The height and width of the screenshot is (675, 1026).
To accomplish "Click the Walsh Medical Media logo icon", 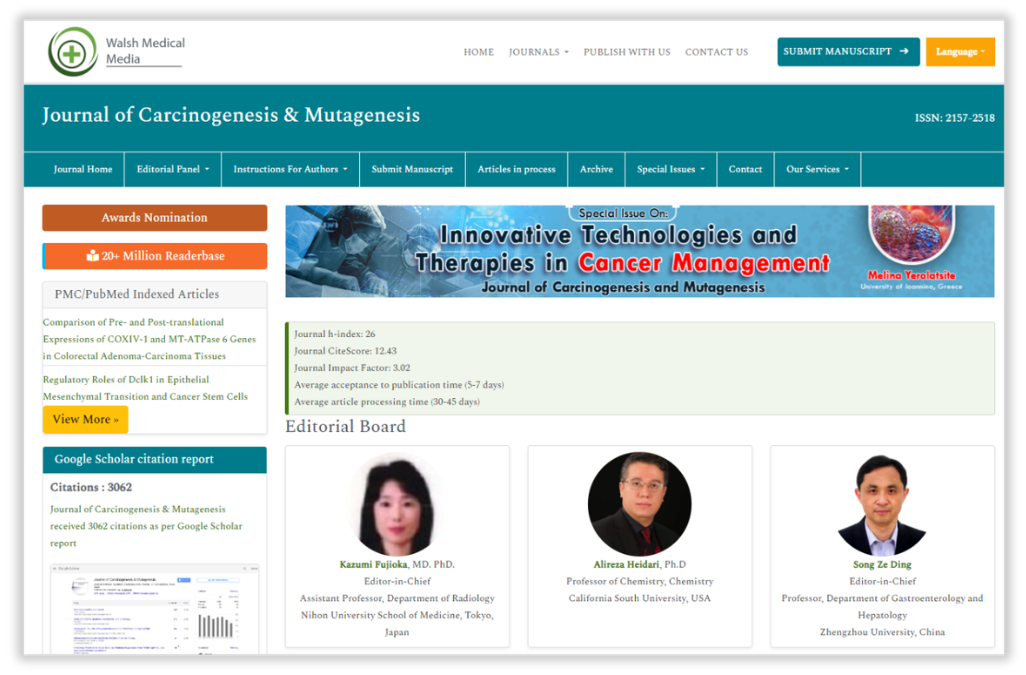I will coord(72,52).
